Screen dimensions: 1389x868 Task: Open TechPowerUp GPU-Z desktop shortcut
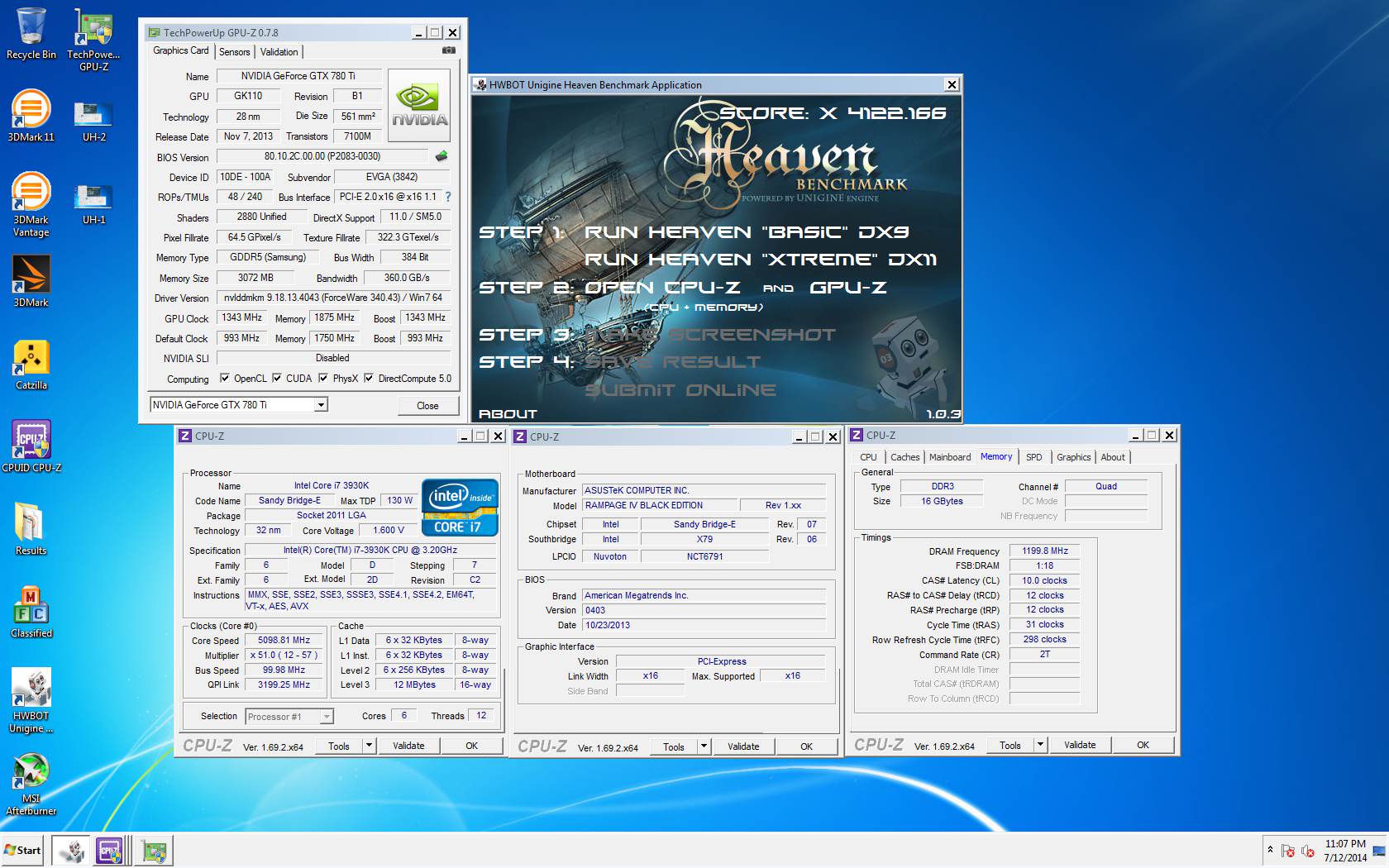[93, 40]
